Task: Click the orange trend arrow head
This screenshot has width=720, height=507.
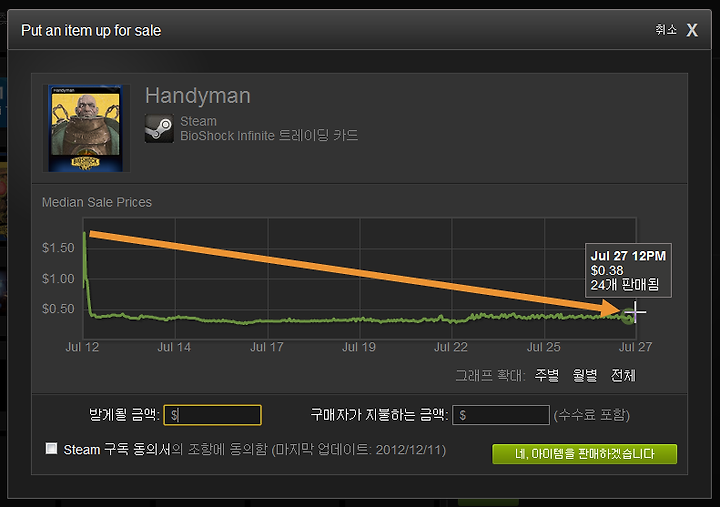Action: point(612,309)
